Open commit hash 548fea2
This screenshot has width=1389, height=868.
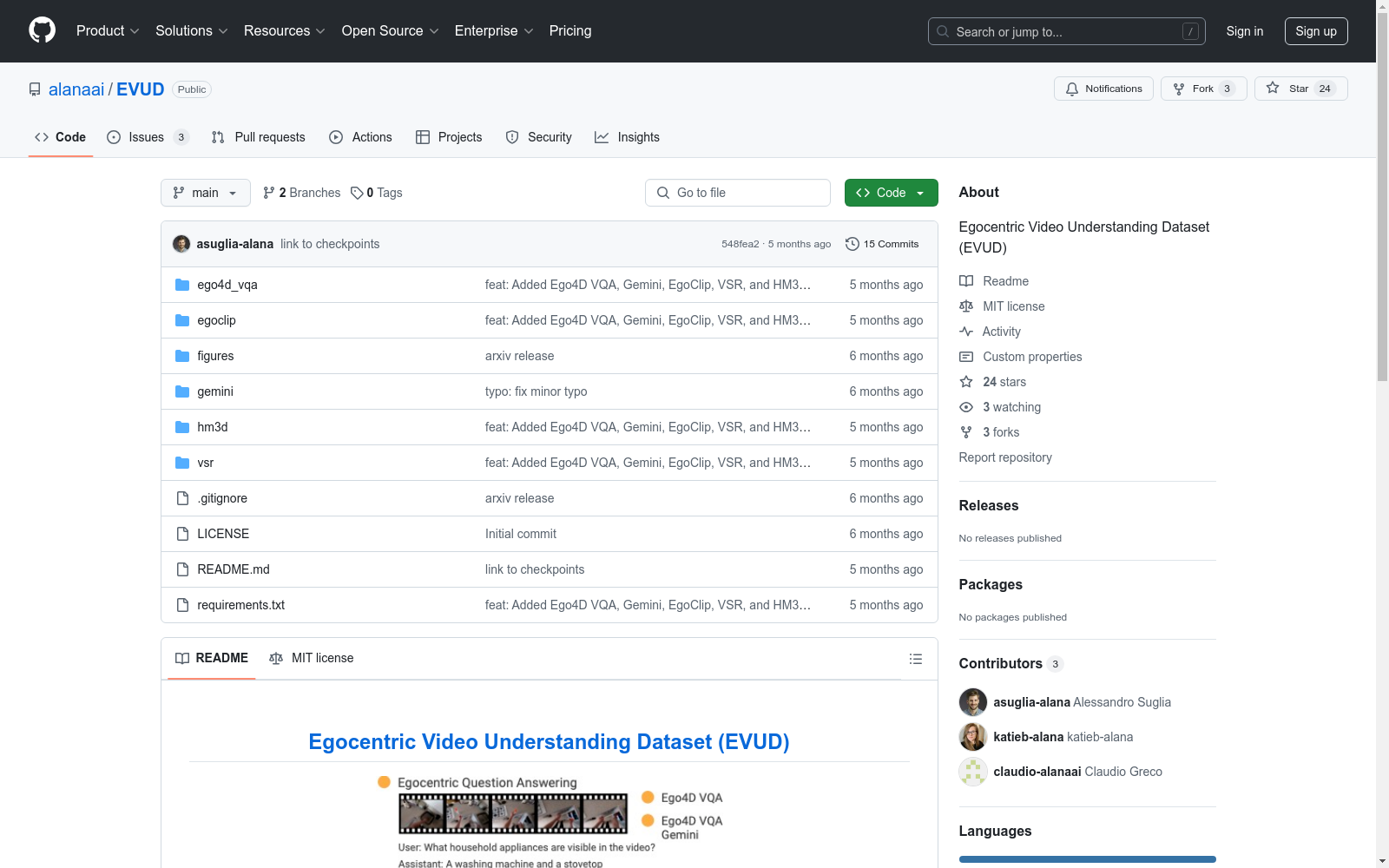pos(740,244)
